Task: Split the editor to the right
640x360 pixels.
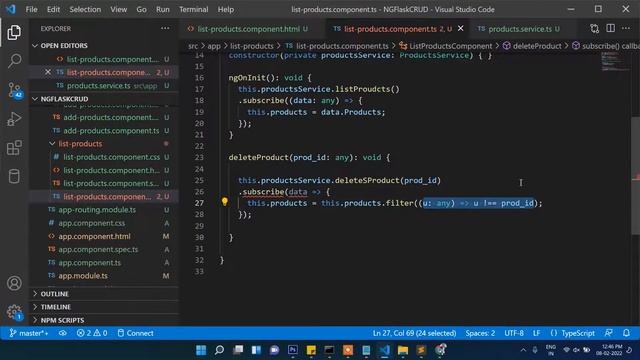Action: click(611, 28)
